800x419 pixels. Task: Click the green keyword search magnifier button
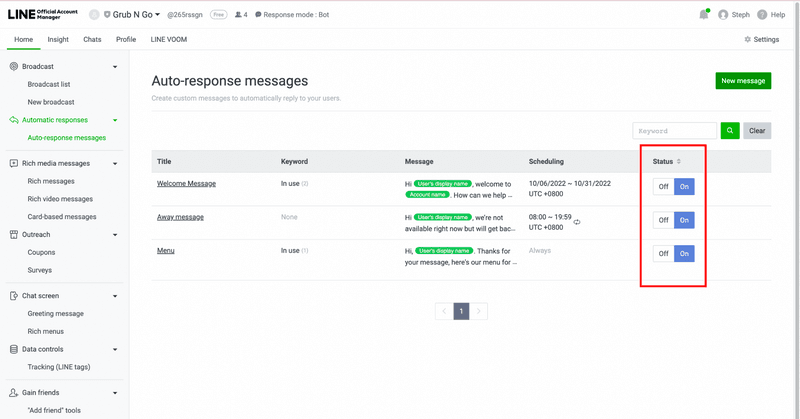730,131
